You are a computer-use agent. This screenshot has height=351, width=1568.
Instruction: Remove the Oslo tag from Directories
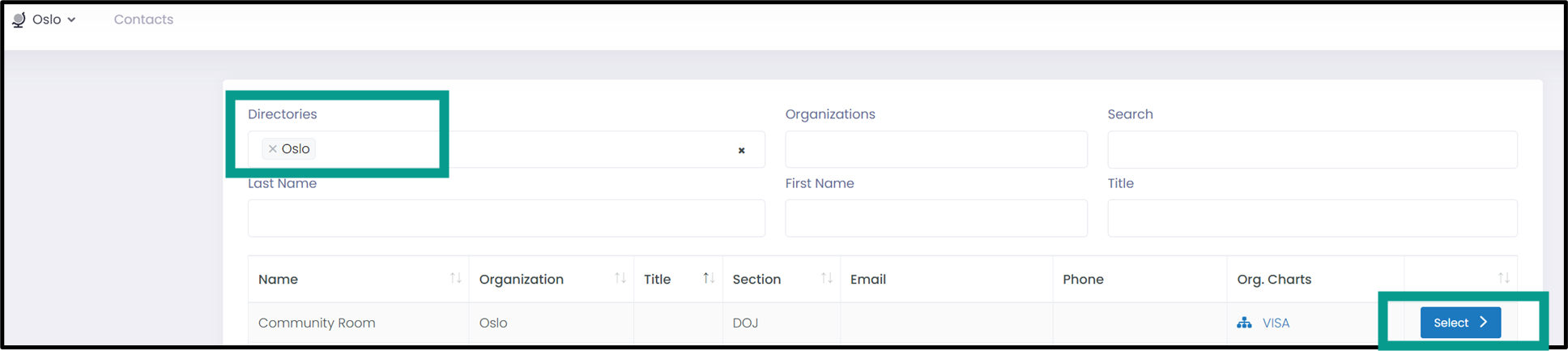(273, 149)
